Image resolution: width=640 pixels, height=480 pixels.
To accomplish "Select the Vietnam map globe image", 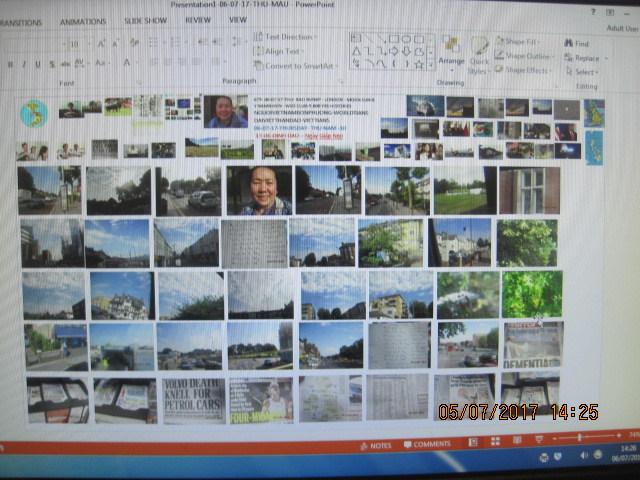I will pyautogui.click(x=34, y=113).
